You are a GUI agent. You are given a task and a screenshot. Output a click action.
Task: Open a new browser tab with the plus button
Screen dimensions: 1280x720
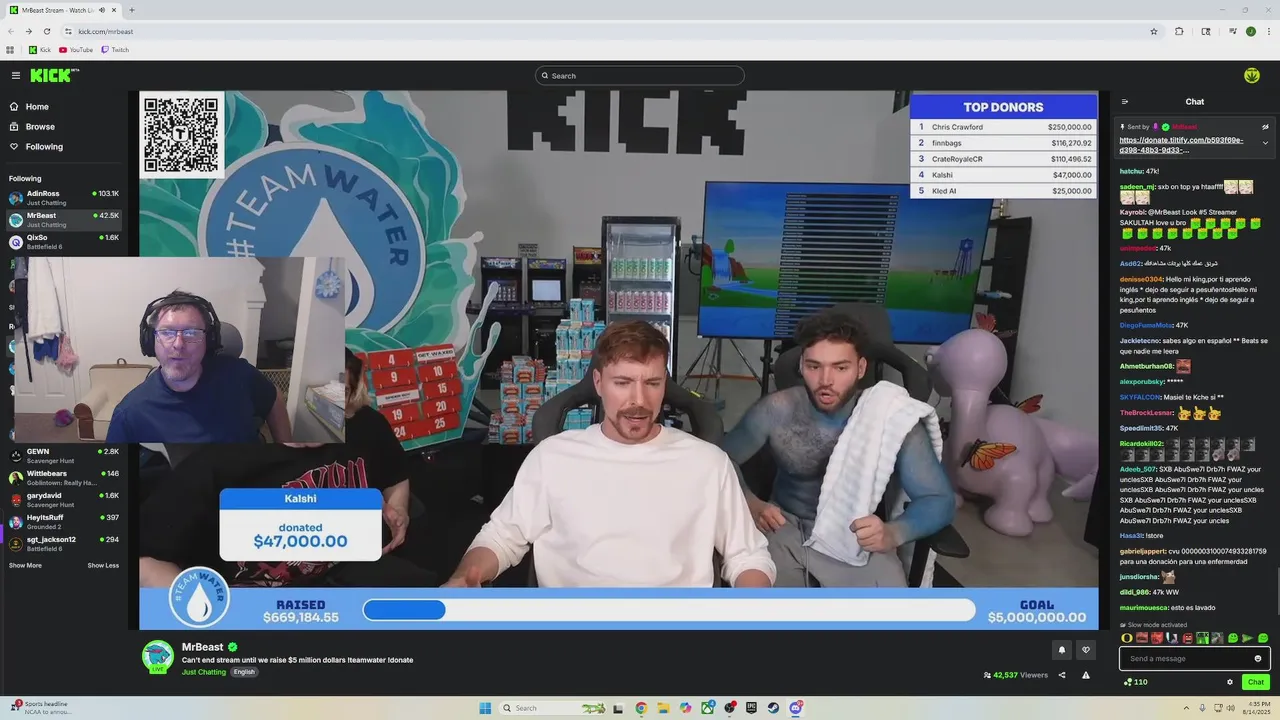pos(131,10)
